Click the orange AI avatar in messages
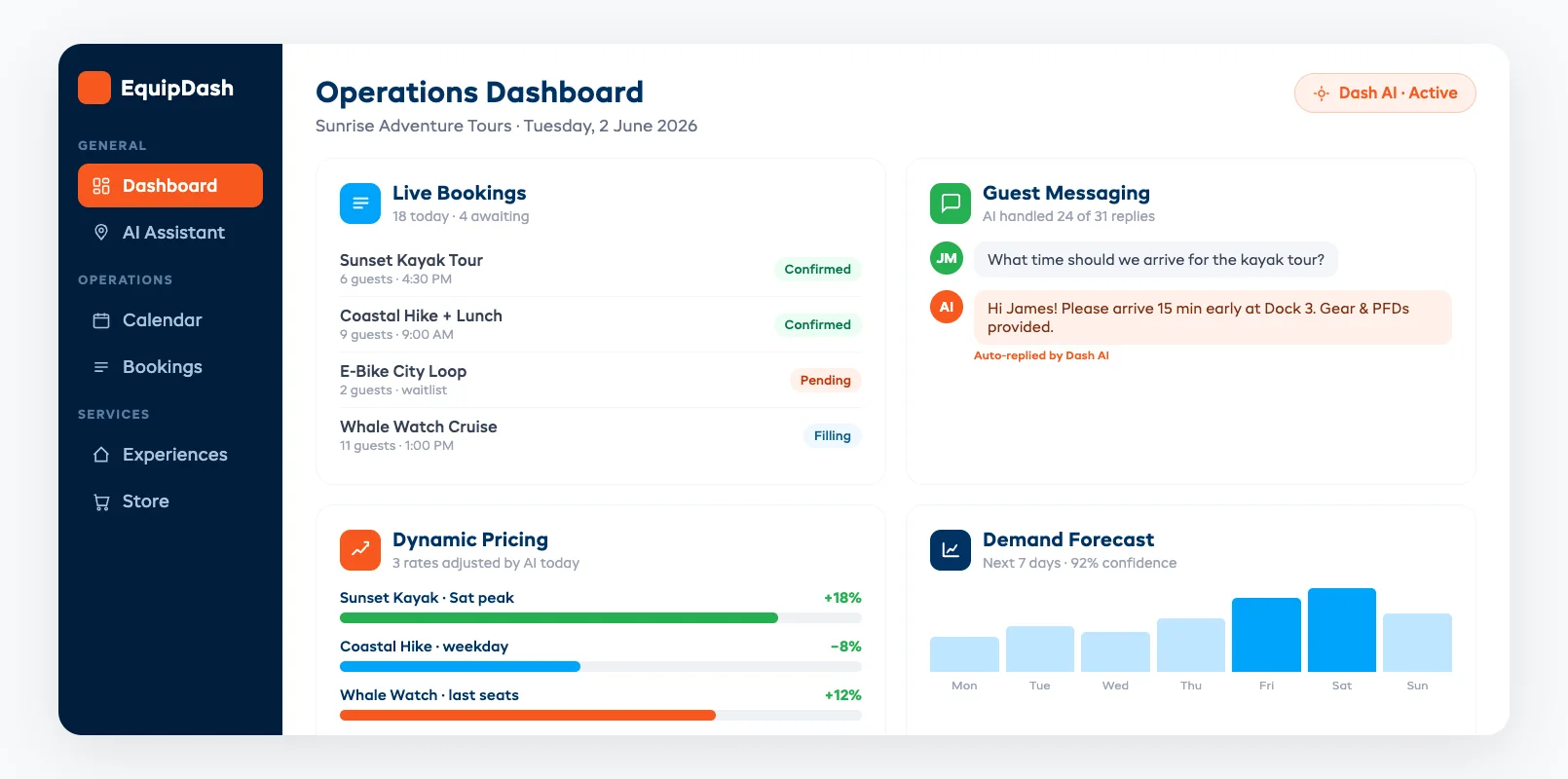 pos(947,307)
